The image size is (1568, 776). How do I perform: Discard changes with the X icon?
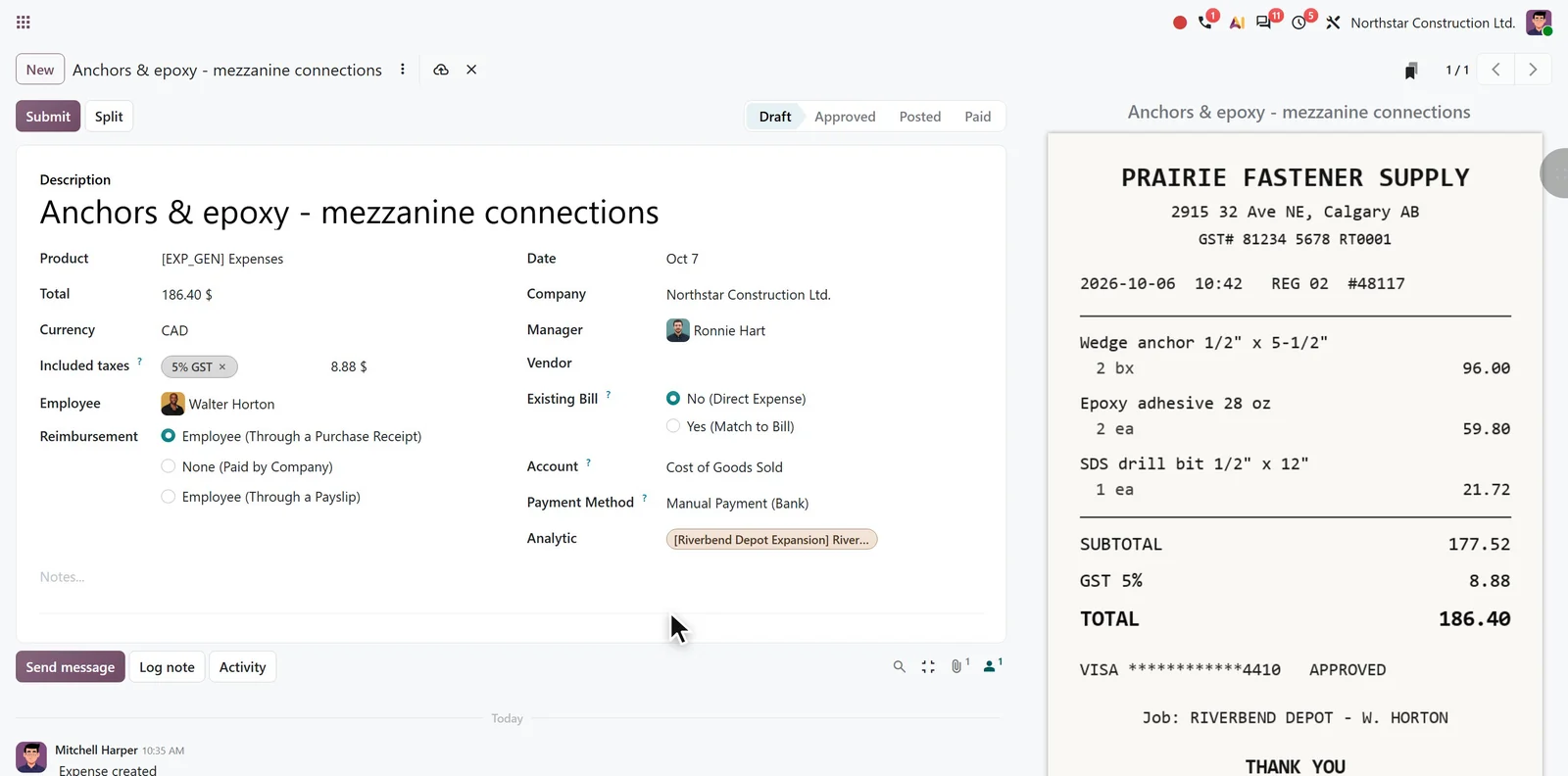coord(471,70)
